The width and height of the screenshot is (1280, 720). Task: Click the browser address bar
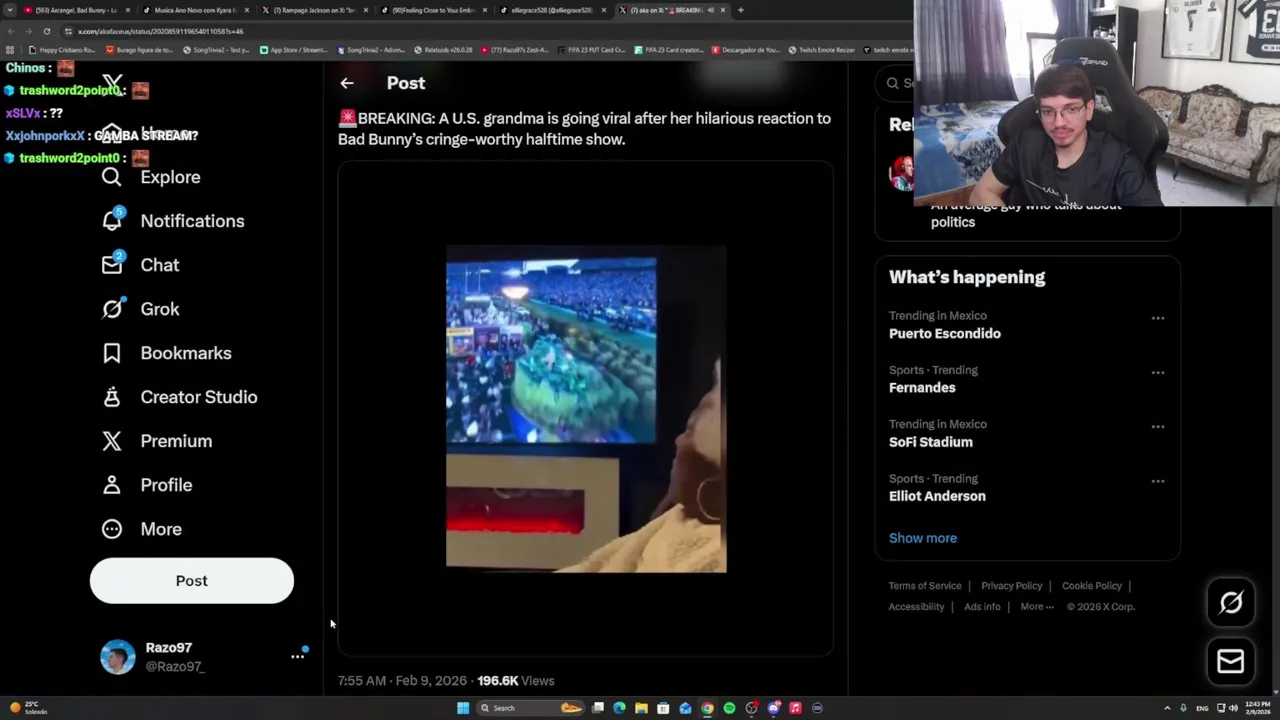[x=480, y=31]
